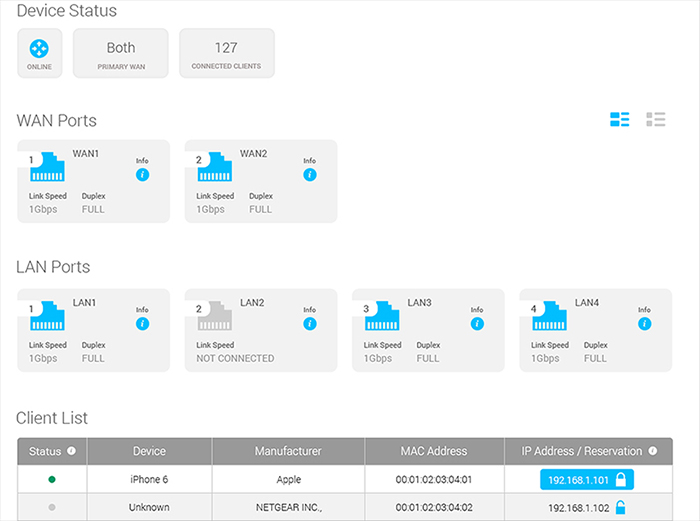
Task: Click the WAN1 ethernet port icon
Action: point(47,167)
